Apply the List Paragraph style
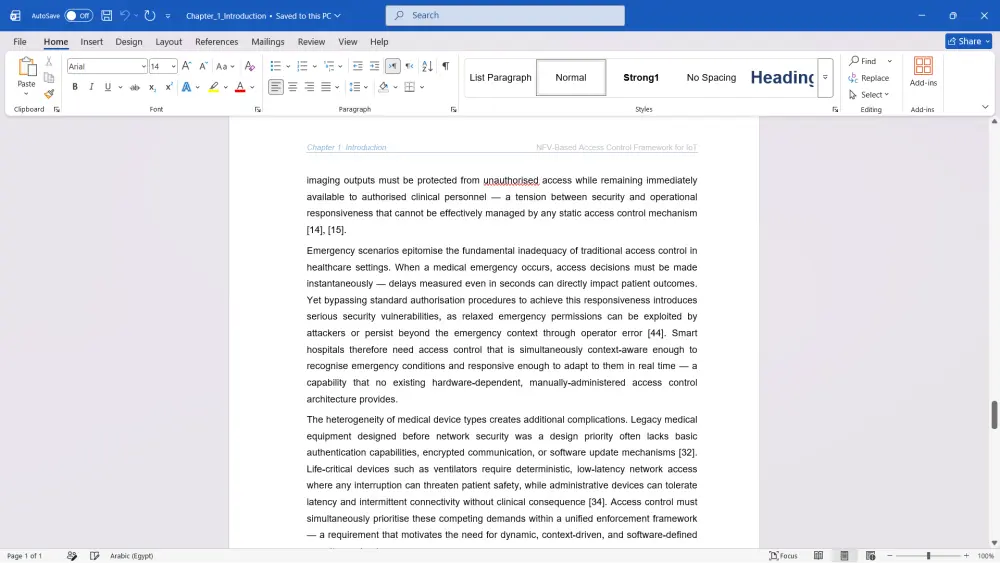The image size is (1000, 563). pos(500,77)
